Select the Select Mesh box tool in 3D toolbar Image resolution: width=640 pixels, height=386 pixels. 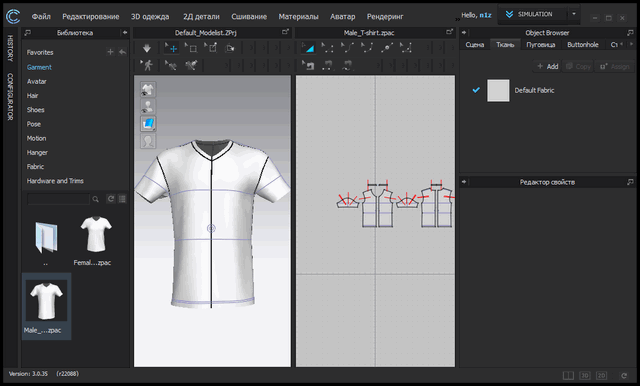[191, 48]
